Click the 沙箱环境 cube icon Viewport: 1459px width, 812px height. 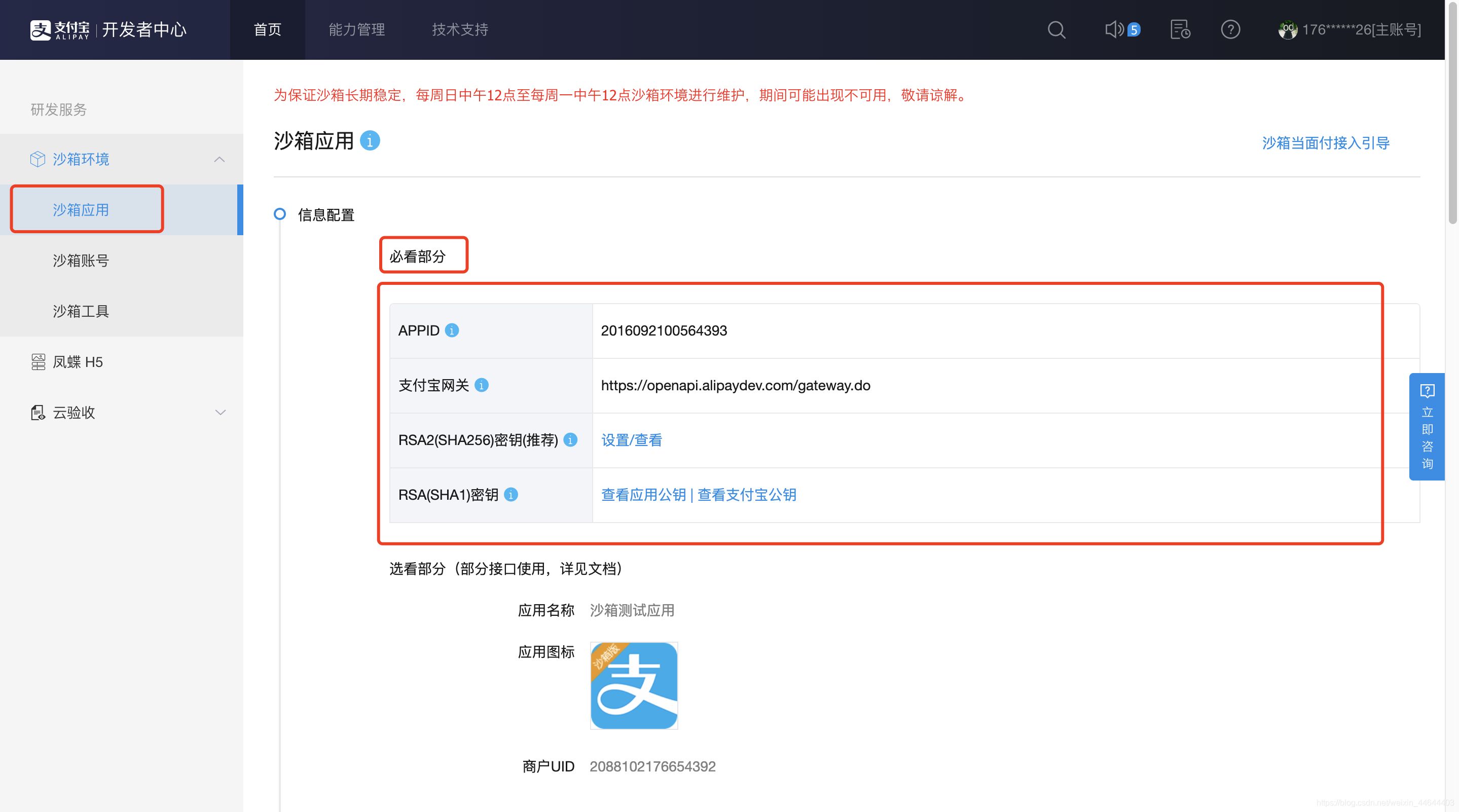click(x=38, y=159)
